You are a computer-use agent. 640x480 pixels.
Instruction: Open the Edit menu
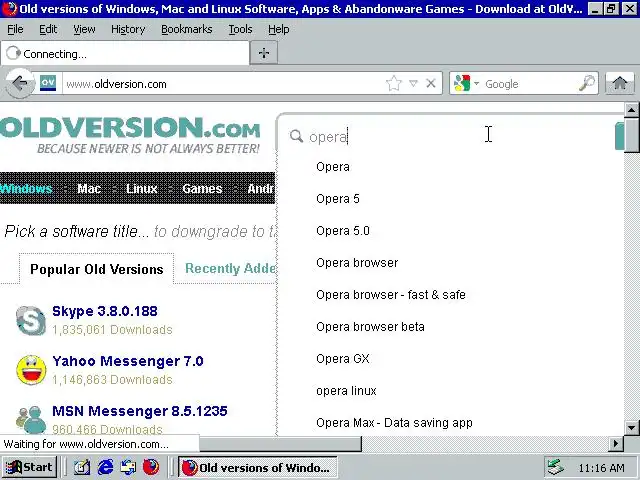coord(48,29)
